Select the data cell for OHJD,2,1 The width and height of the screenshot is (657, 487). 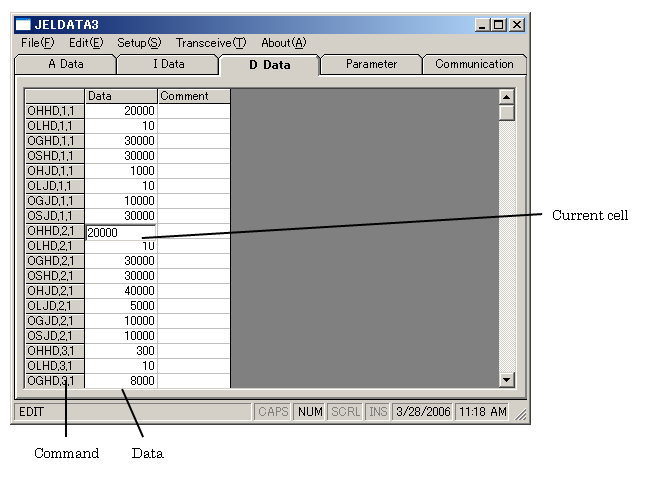point(121,291)
